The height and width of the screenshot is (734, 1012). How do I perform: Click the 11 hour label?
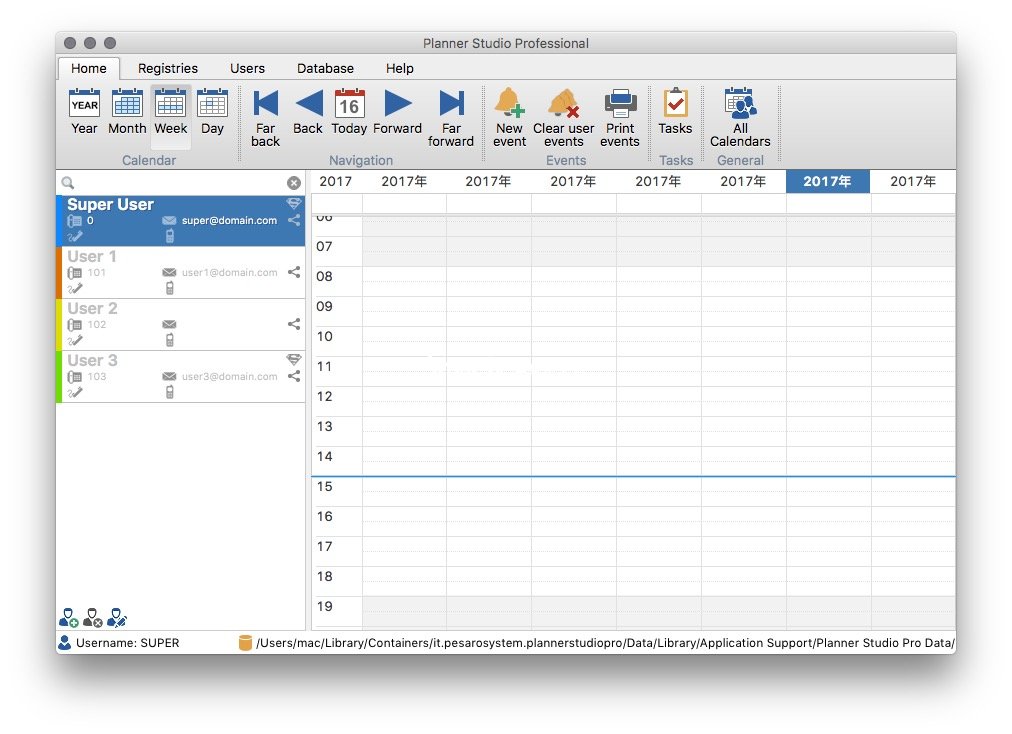[325, 367]
